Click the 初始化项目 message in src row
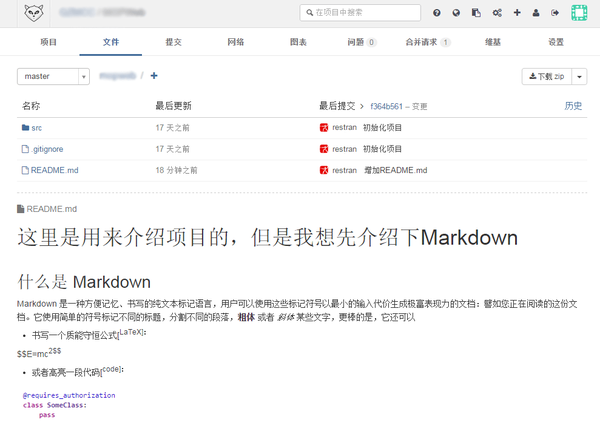 (382, 127)
